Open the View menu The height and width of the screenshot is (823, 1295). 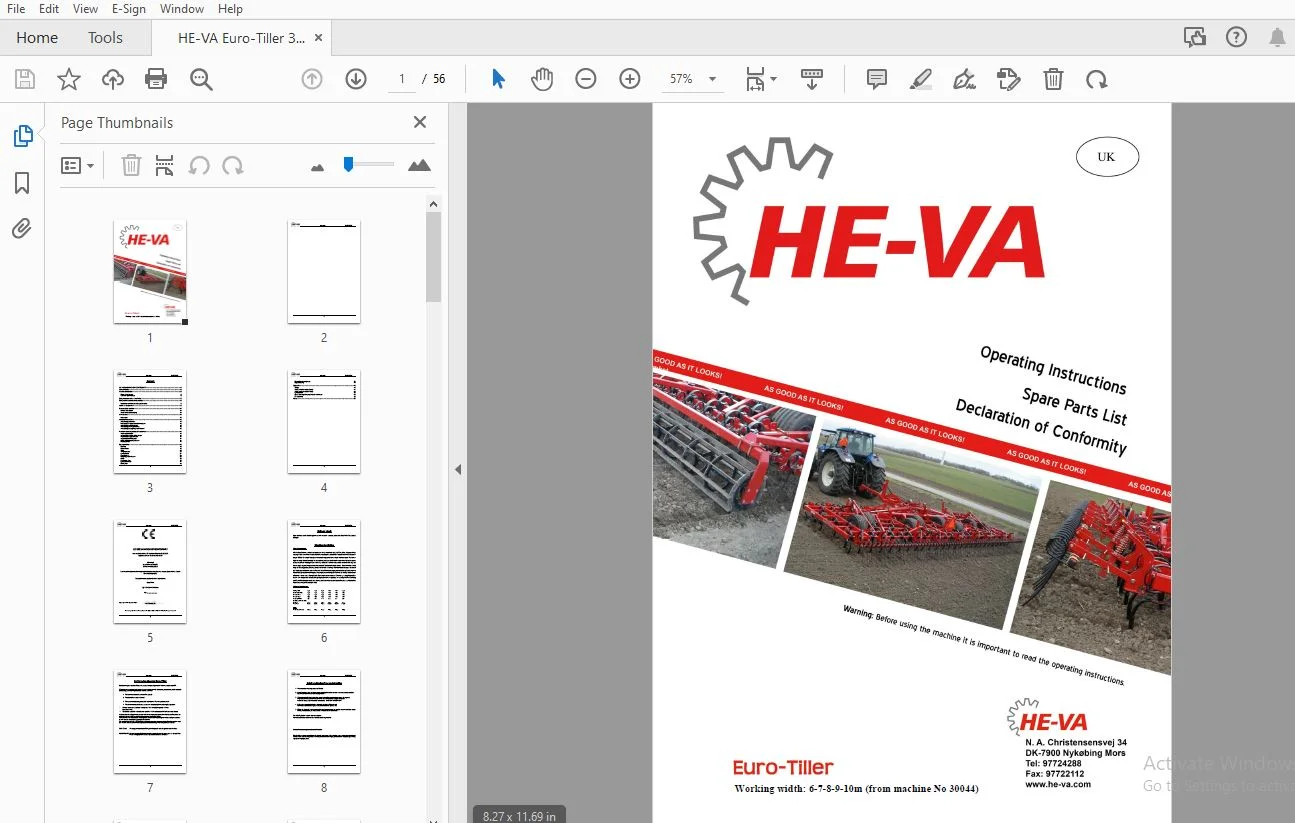click(85, 9)
